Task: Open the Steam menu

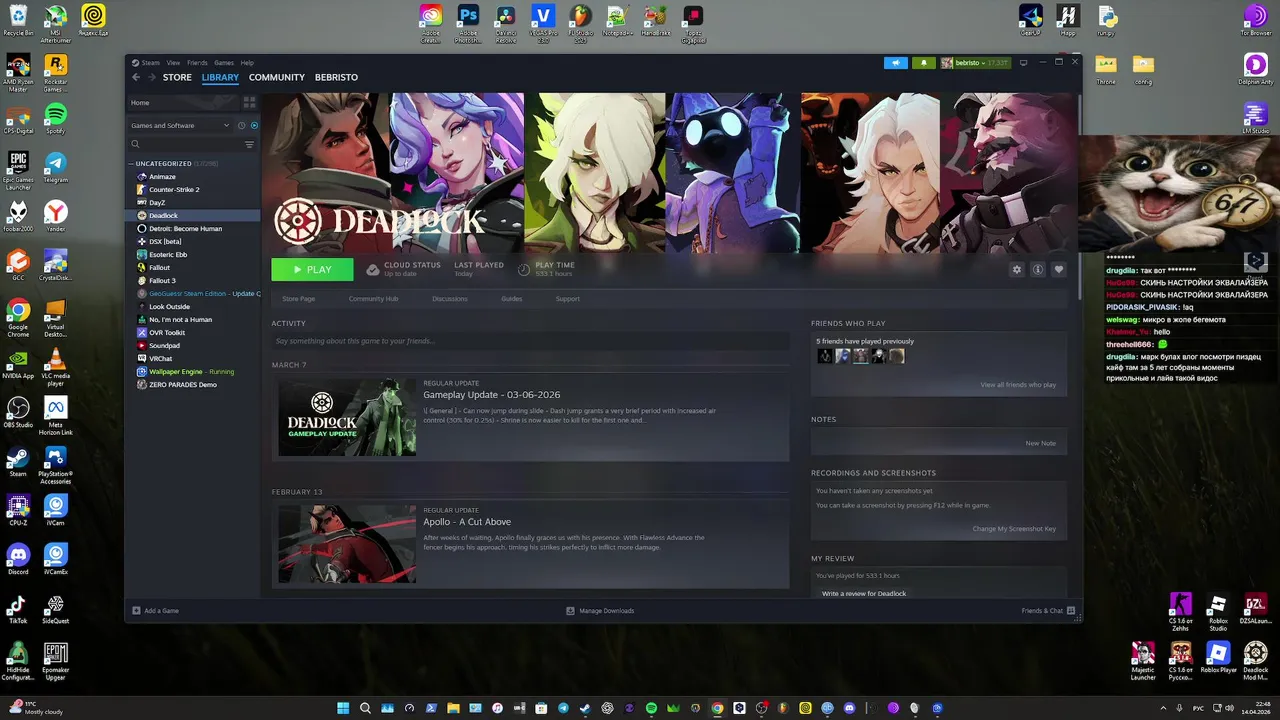Action: point(150,63)
